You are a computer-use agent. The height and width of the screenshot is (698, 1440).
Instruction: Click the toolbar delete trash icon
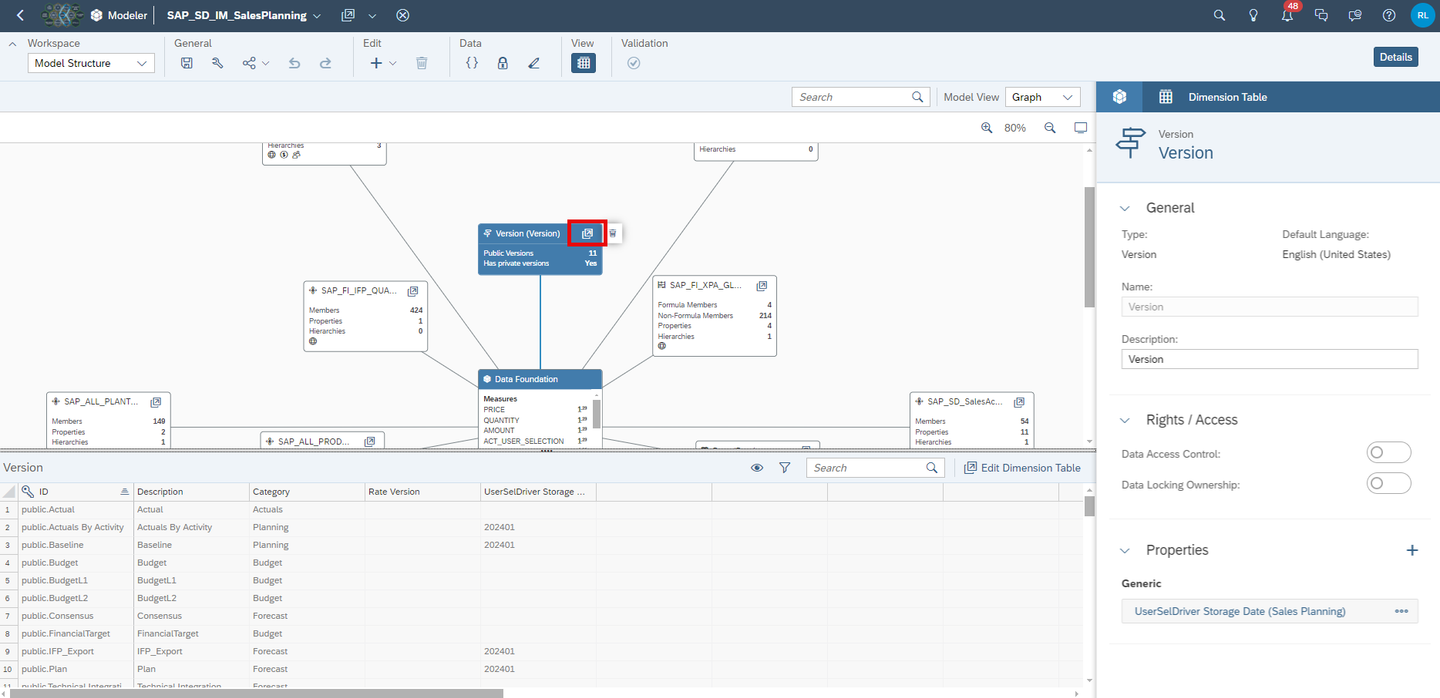coord(422,63)
